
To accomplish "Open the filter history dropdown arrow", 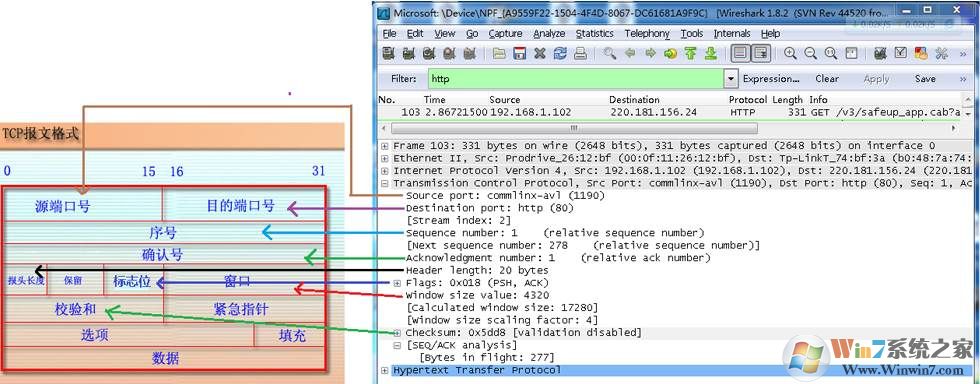I will coord(731,79).
